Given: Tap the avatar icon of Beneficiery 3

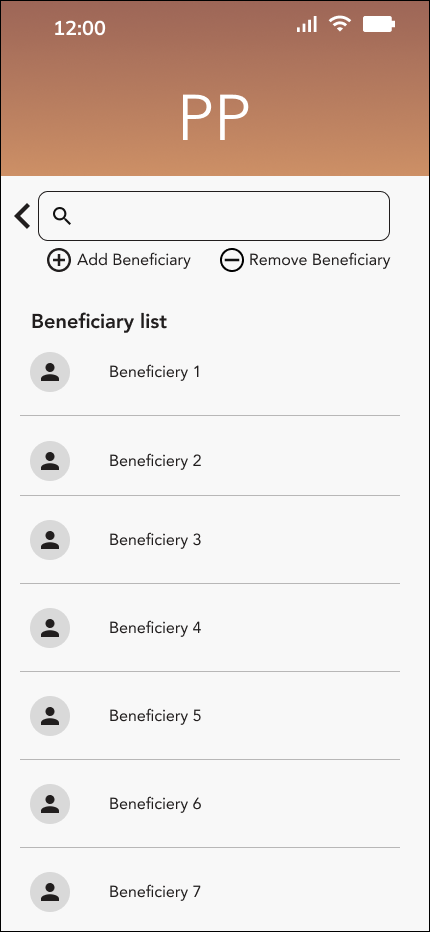Looking at the screenshot, I should 50,540.
